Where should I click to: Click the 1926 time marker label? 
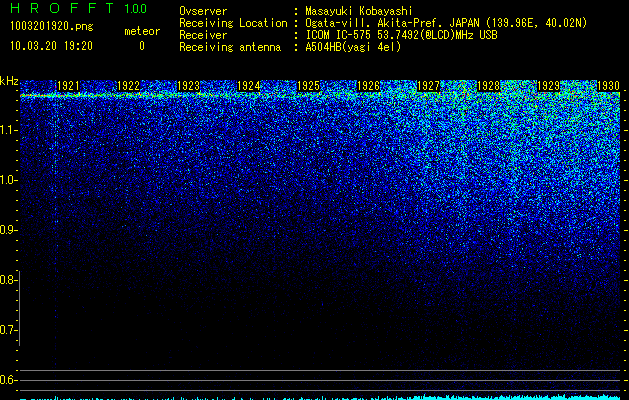[369, 86]
